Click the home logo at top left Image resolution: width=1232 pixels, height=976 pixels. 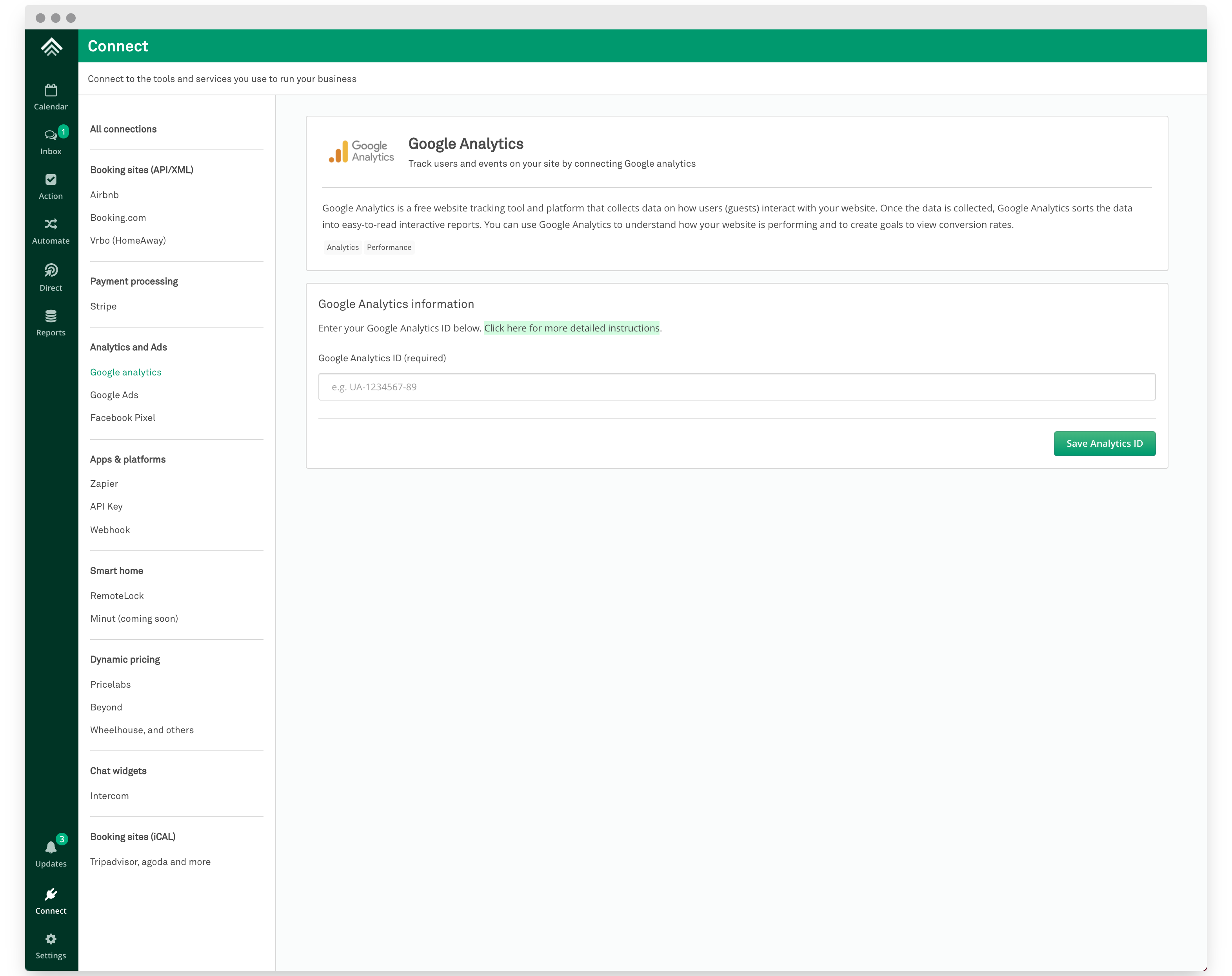pos(51,47)
